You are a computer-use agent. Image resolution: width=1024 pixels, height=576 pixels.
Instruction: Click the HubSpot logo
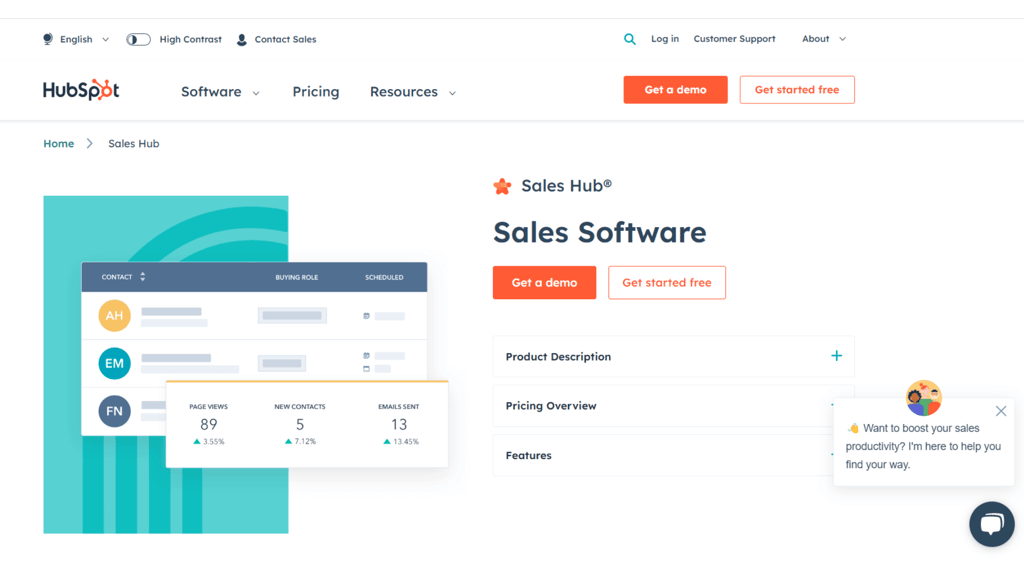[81, 89]
